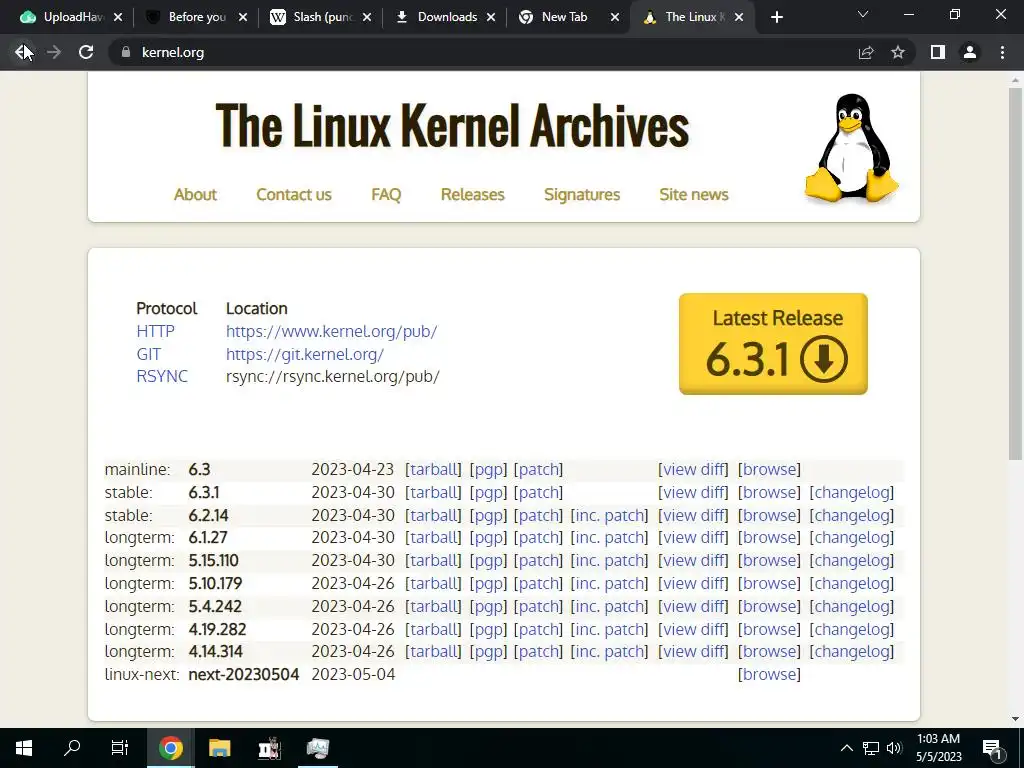Download Latest Release 6.3.1 button
Image resolution: width=1024 pixels, height=768 pixels.
pyautogui.click(x=773, y=344)
